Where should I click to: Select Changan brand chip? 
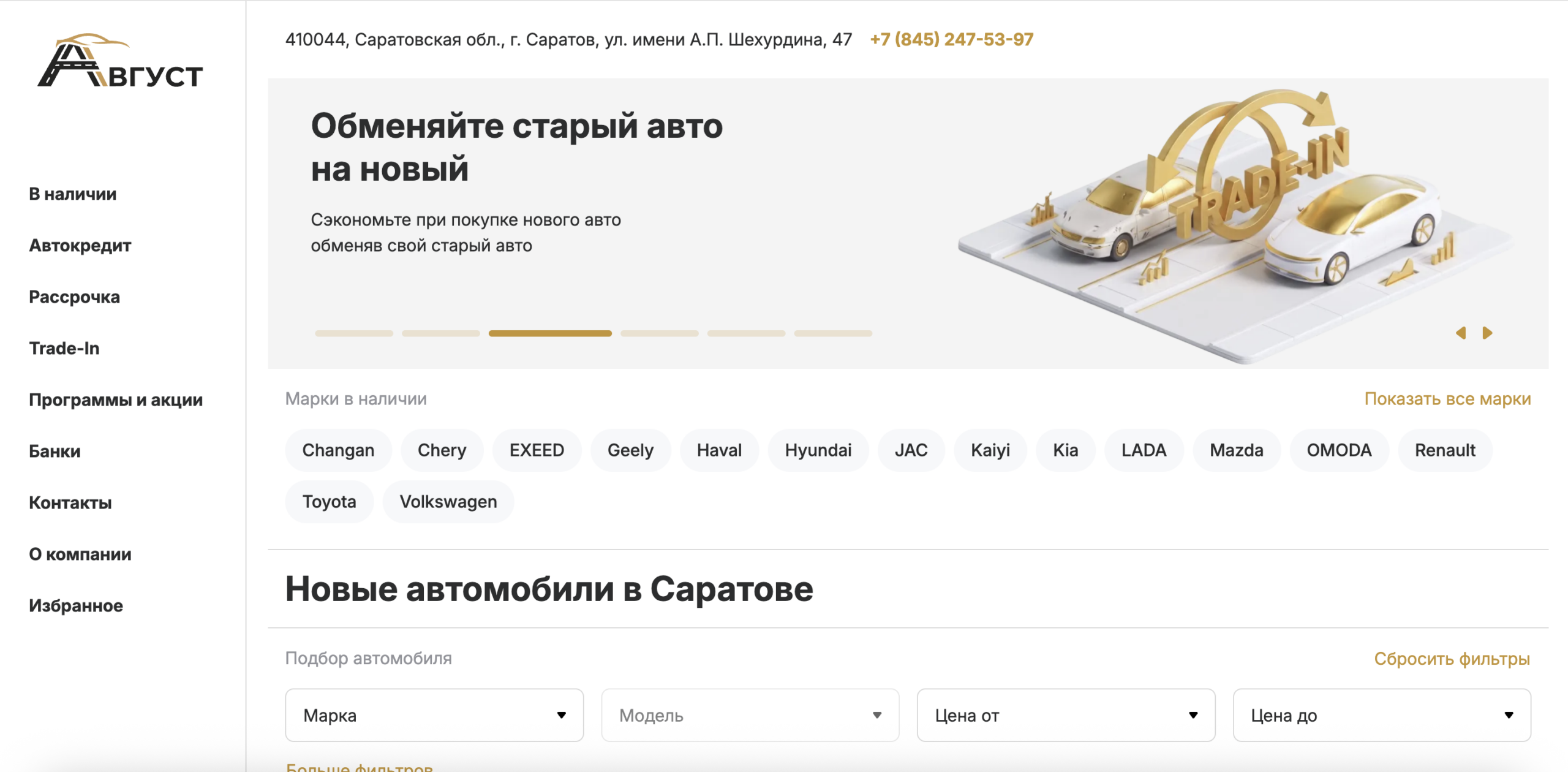click(x=338, y=450)
